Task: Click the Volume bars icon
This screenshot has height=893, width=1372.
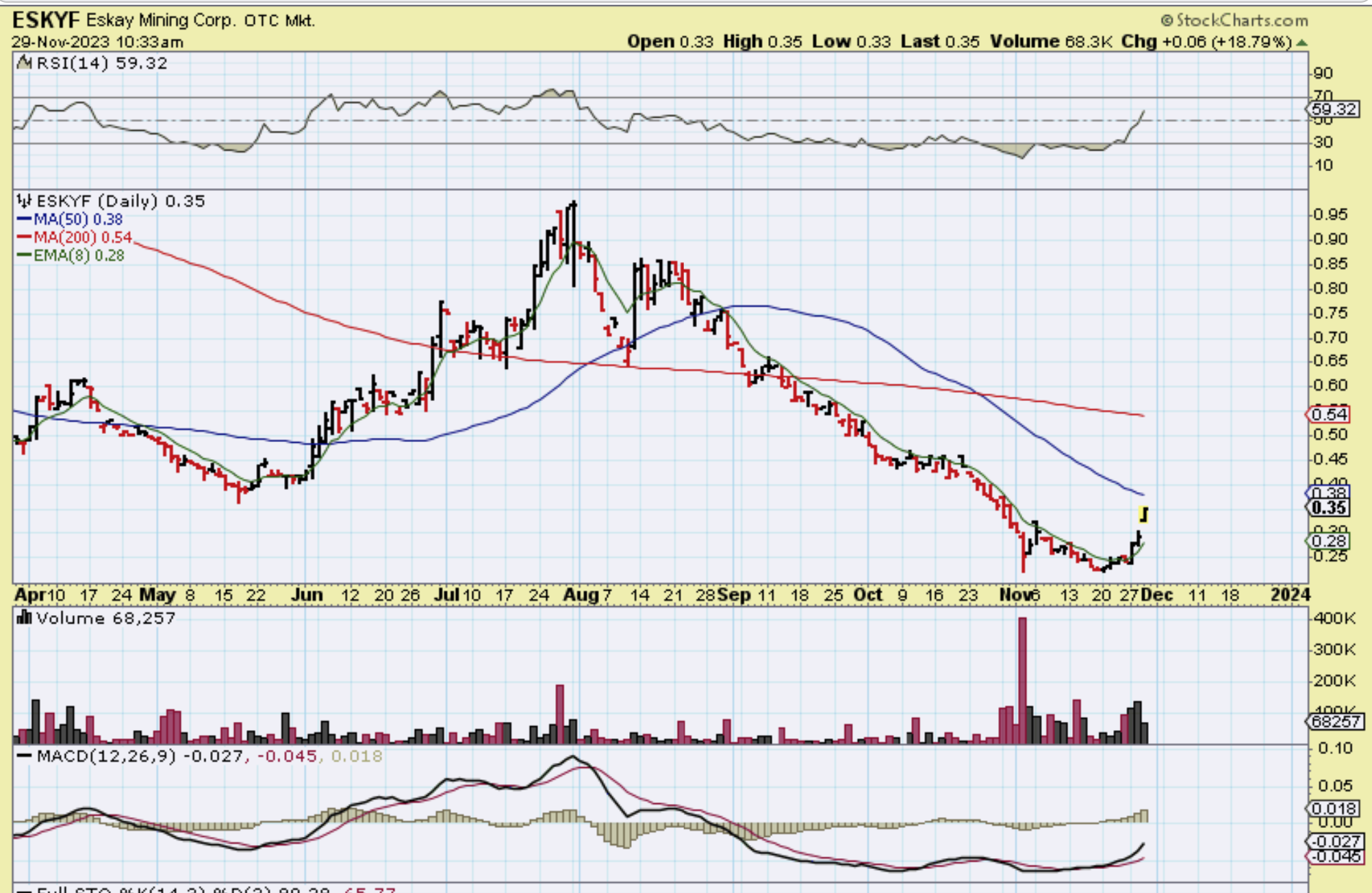Action: pos(25,618)
